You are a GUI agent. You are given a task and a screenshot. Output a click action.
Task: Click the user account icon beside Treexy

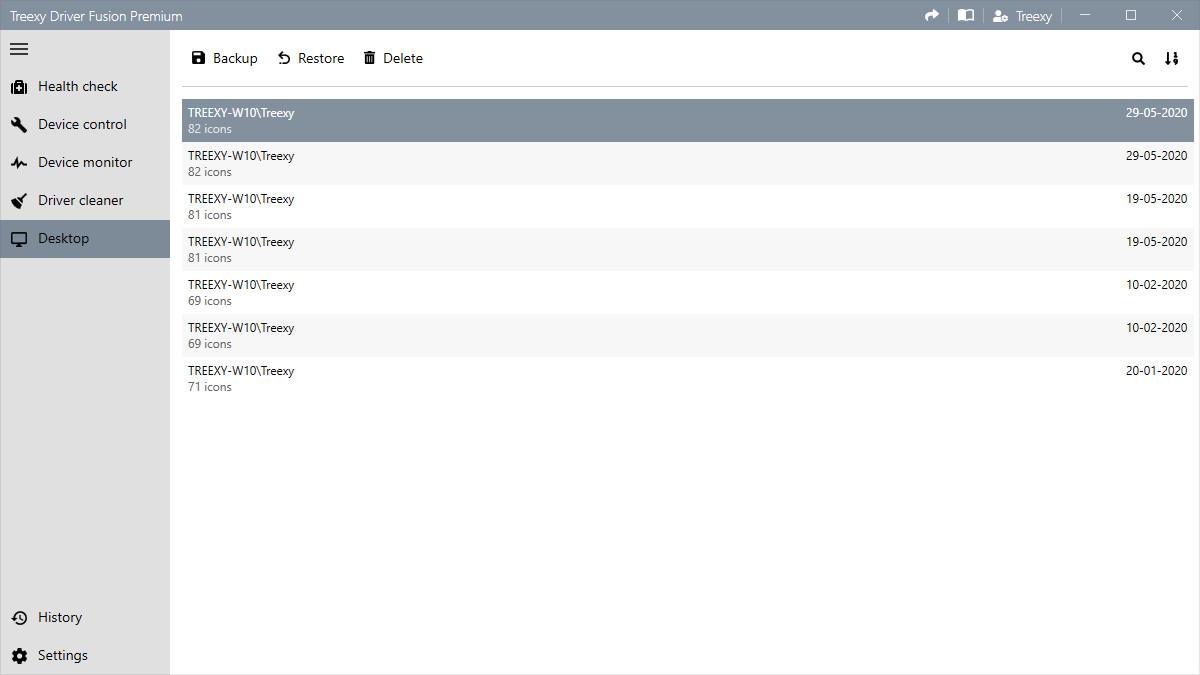pos(1000,15)
